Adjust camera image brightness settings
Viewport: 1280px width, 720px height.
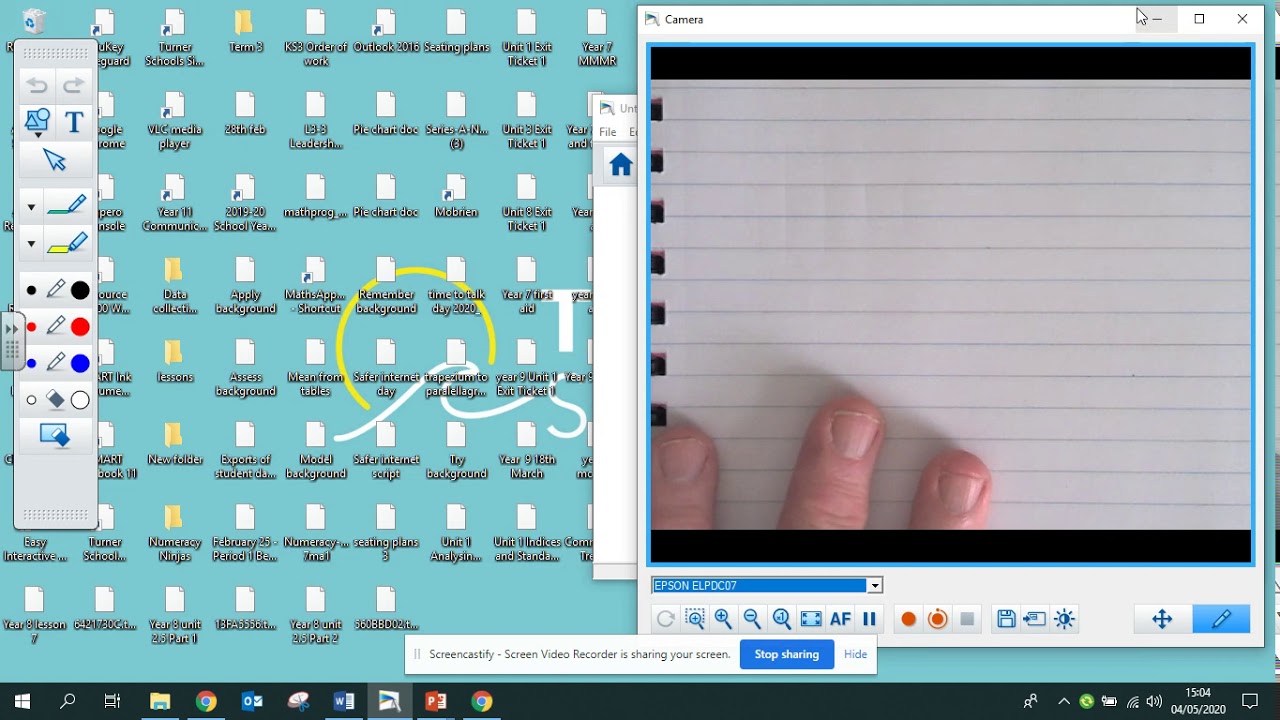(x=1064, y=619)
